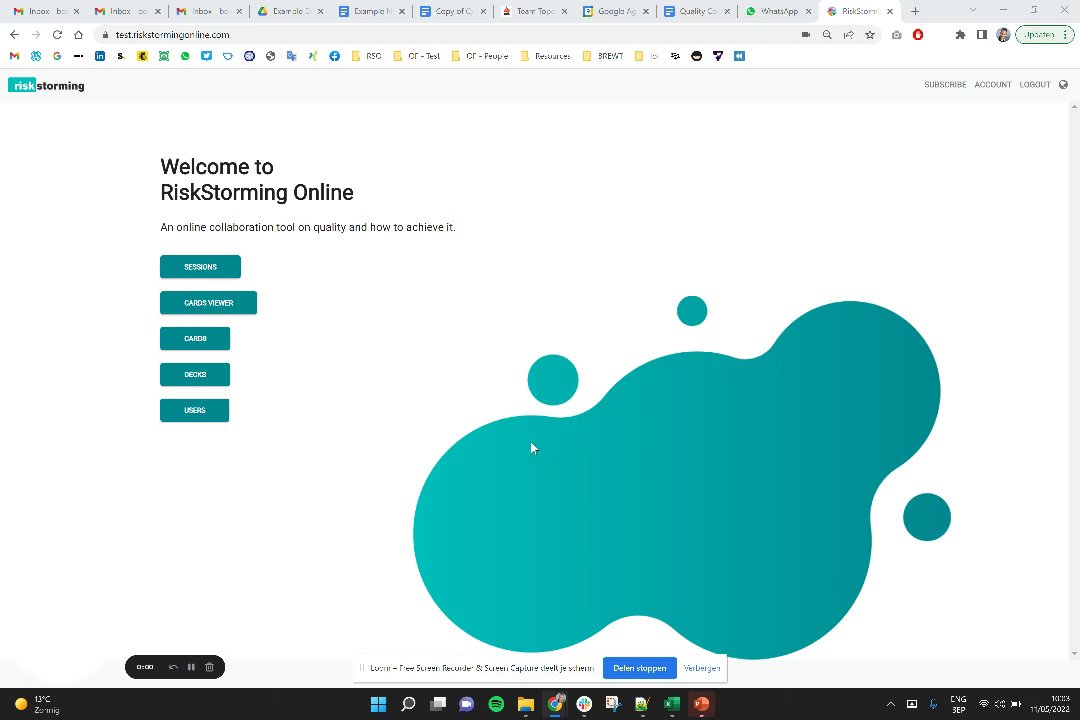Click the red ad blocker extension icon
1080x720 pixels.
coord(917,34)
